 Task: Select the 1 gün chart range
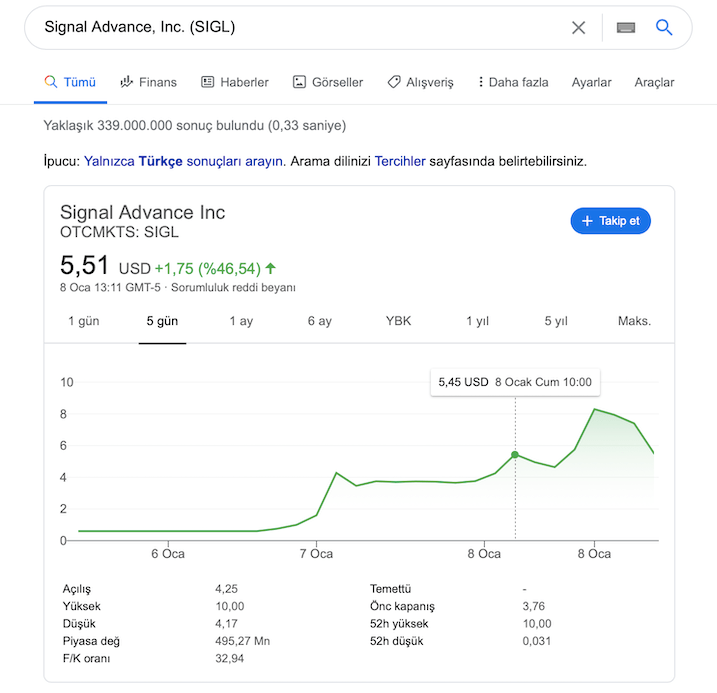coord(84,321)
